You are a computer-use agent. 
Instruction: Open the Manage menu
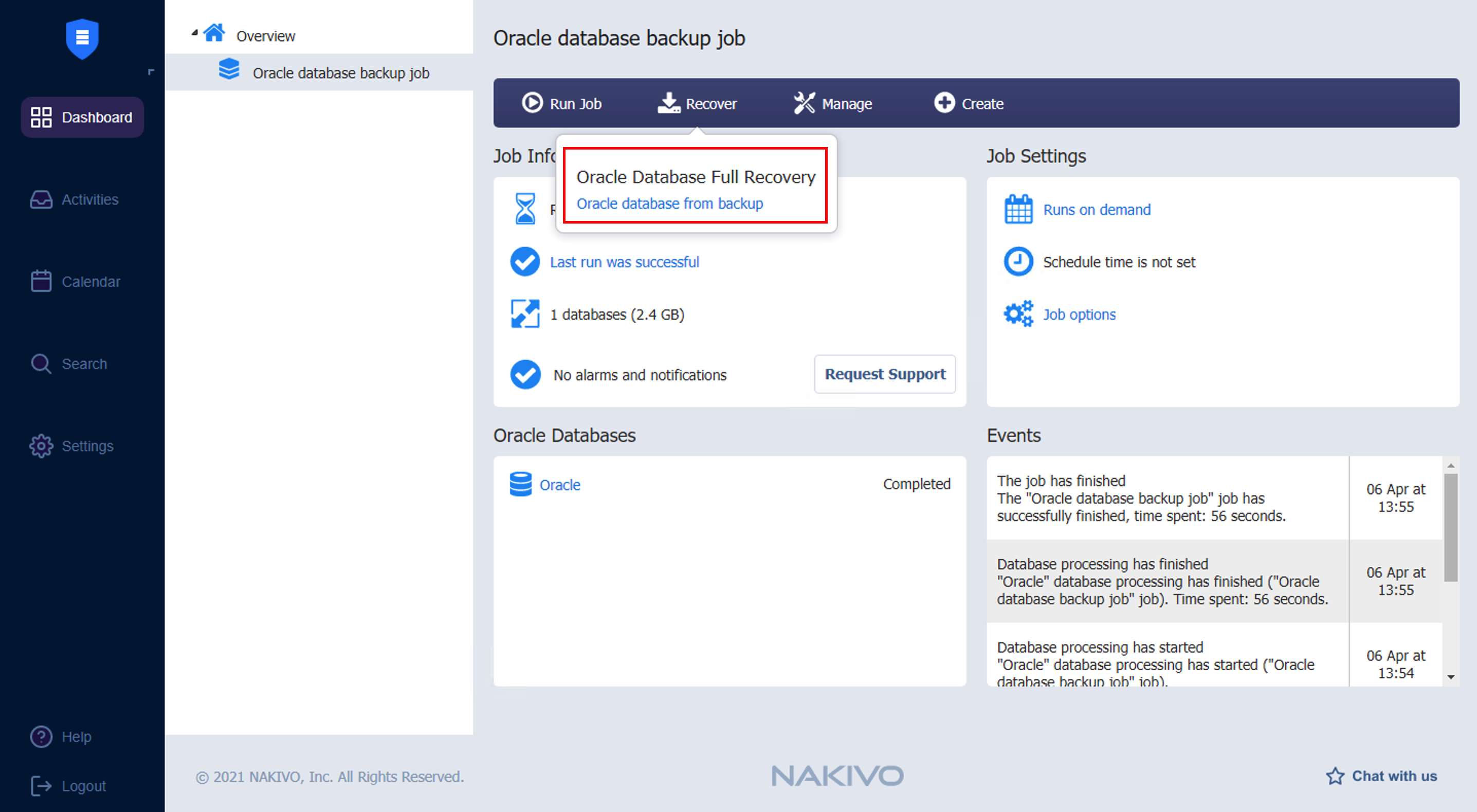tap(833, 103)
